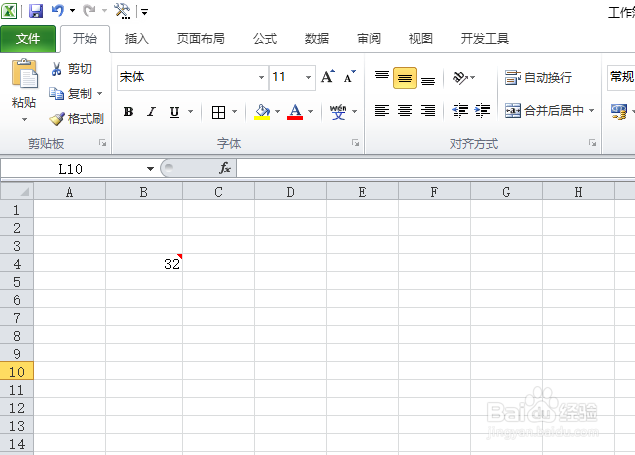Click the Save icon in quick access toolbar
The image size is (635, 455).
pos(36,11)
